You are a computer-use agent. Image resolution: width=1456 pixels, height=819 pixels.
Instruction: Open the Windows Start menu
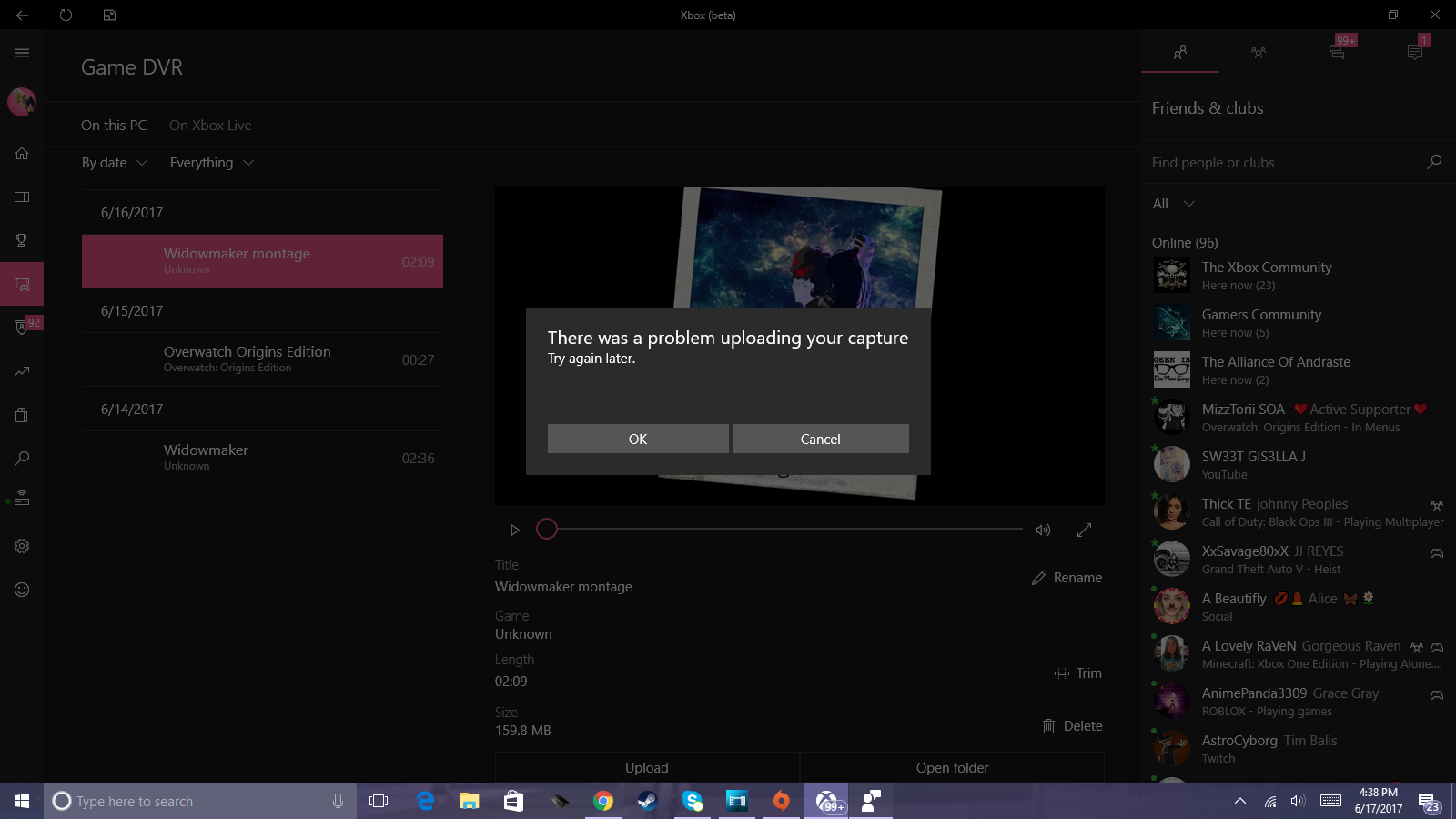click(22, 801)
